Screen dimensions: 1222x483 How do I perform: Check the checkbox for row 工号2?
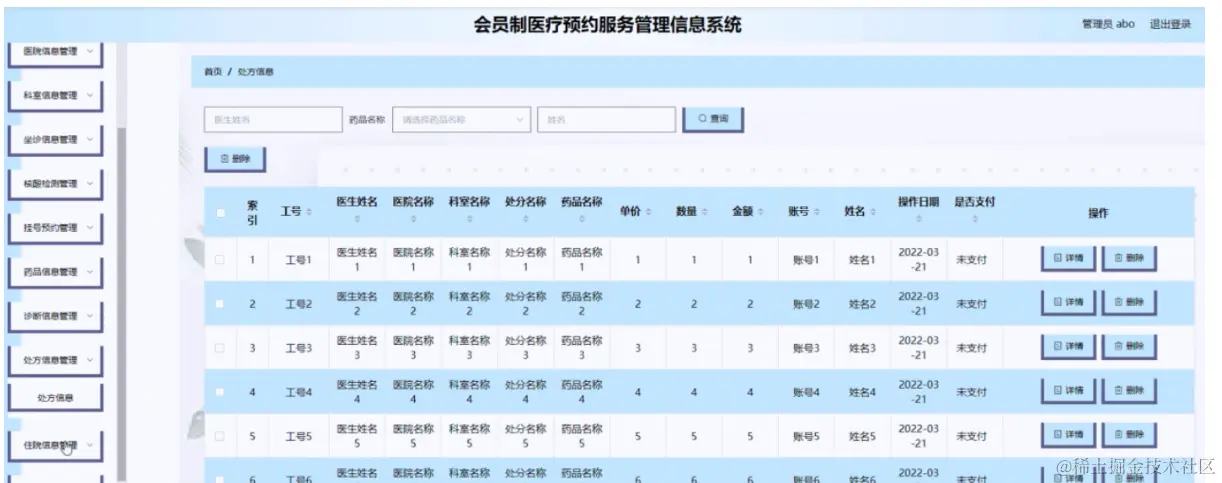(220, 304)
